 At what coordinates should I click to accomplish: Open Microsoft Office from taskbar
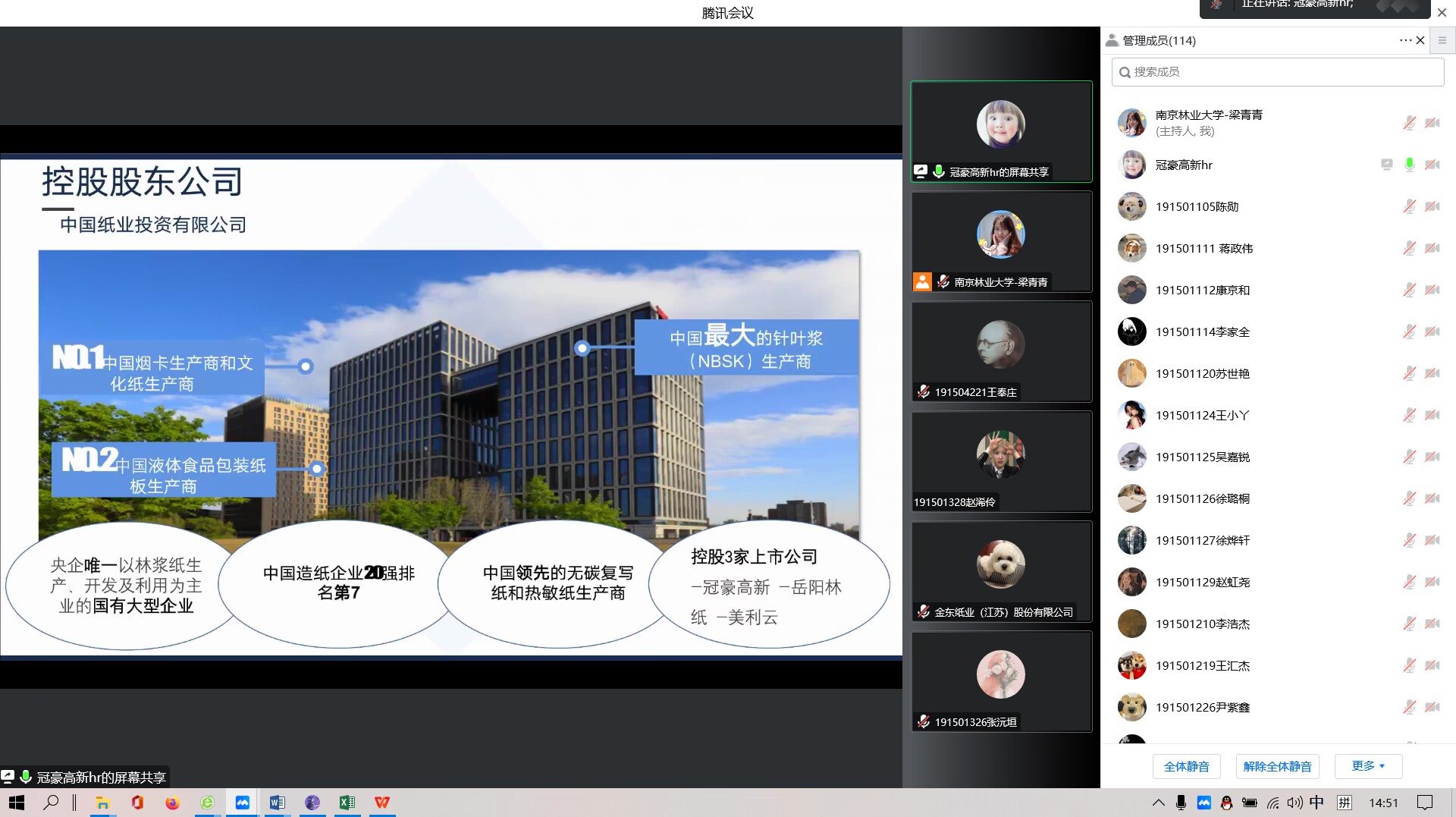tap(137, 803)
